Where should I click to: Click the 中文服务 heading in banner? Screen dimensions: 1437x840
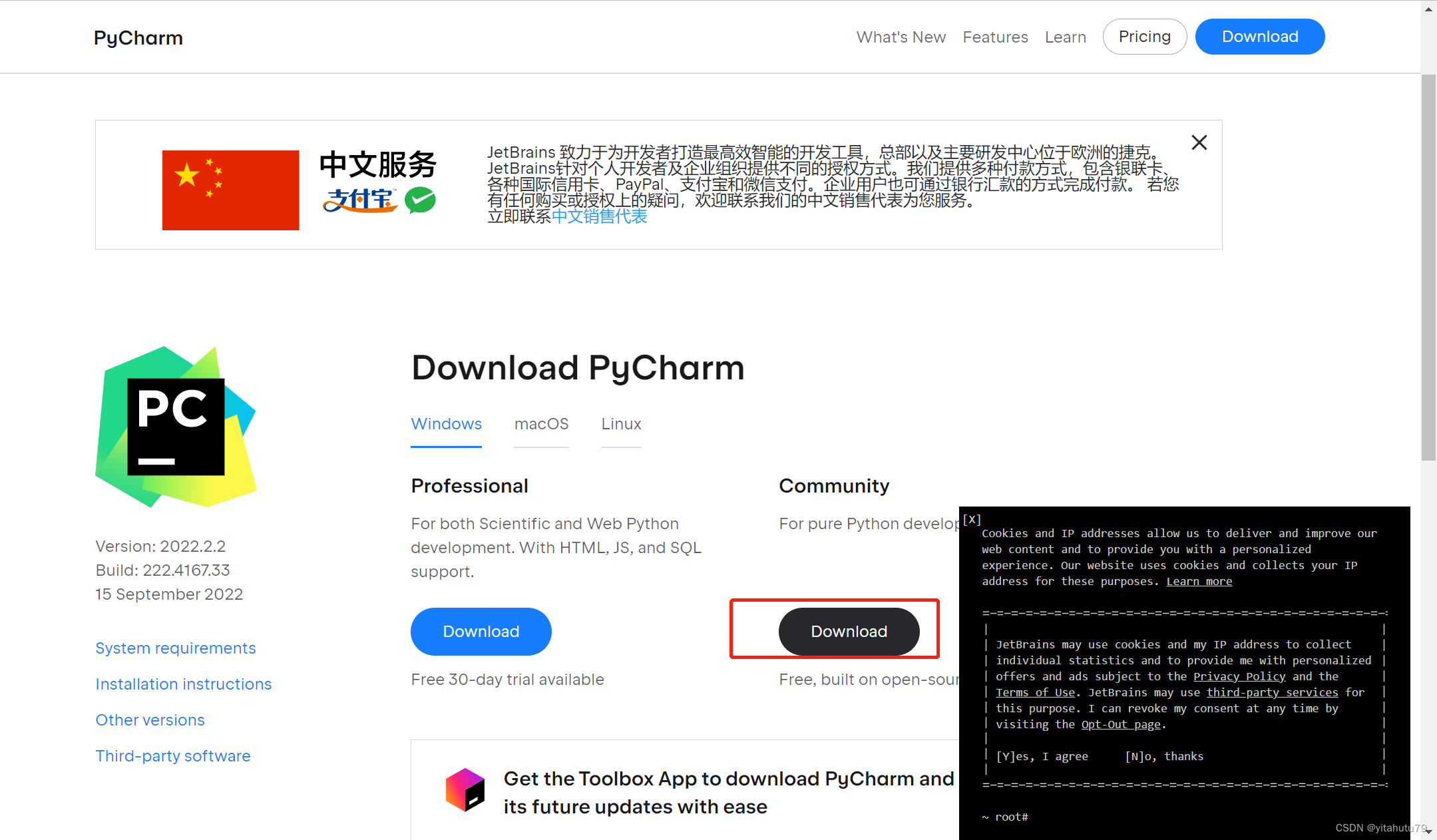tap(377, 164)
